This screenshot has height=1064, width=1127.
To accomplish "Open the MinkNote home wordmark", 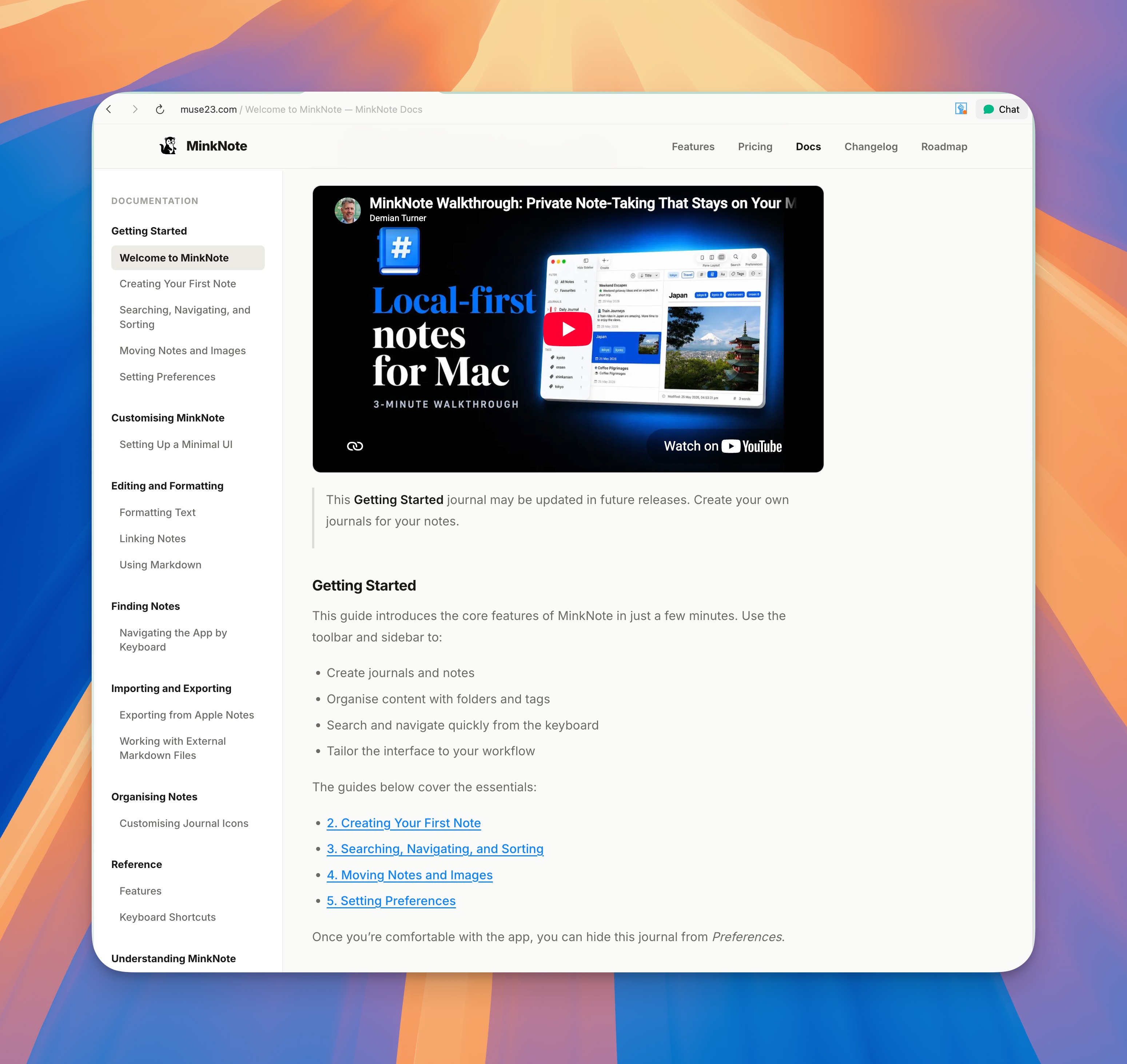I will (x=216, y=146).
